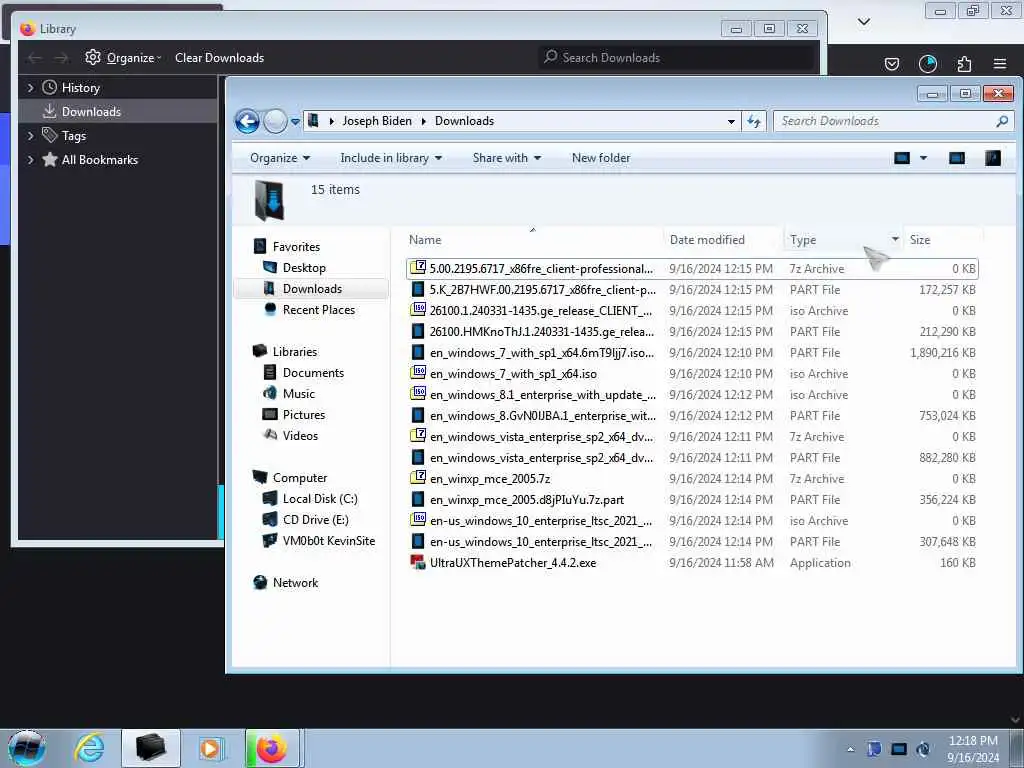Click Joseph Biden in the address path
The width and height of the screenshot is (1024, 768).
click(x=377, y=121)
